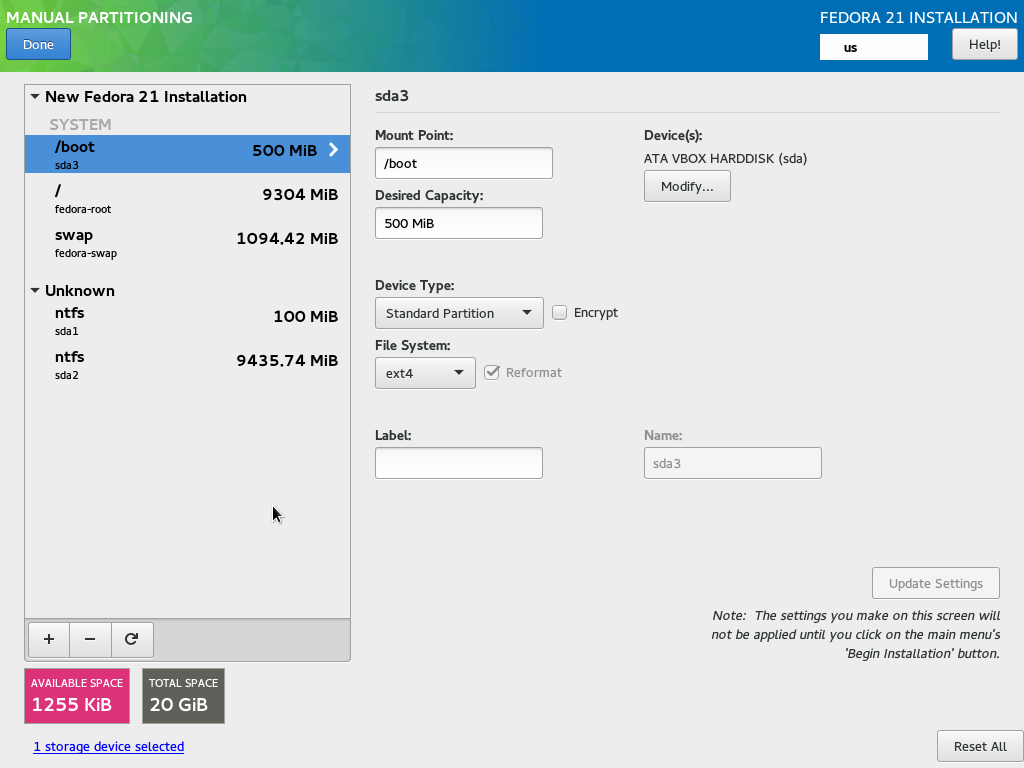This screenshot has width=1024, height=768.
Task: Click the ATA VBOX HARDDISK (sda) text
Action: coord(726,159)
